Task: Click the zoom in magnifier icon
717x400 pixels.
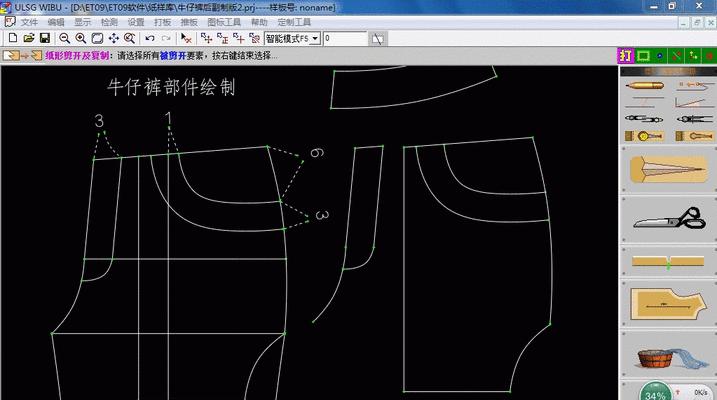Action: pos(81,38)
